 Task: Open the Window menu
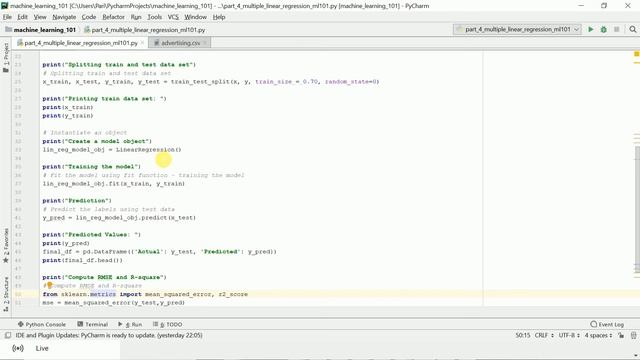[x=196, y=17]
